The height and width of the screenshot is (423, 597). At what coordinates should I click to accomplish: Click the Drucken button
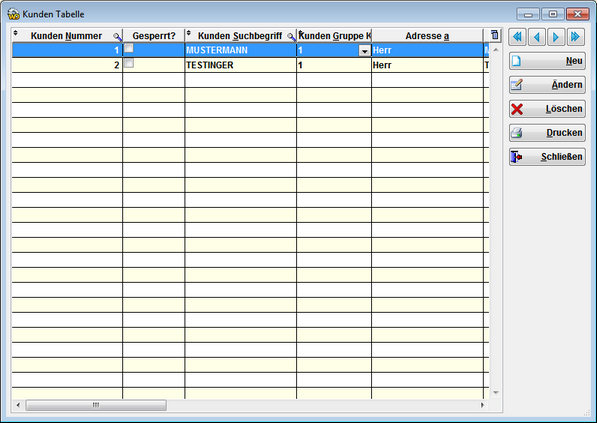[x=547, y=133]
